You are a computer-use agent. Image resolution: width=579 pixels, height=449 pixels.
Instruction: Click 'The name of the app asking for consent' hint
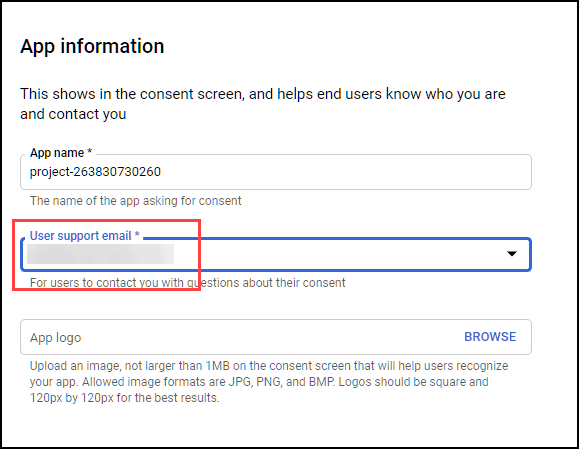coord(136,201)
